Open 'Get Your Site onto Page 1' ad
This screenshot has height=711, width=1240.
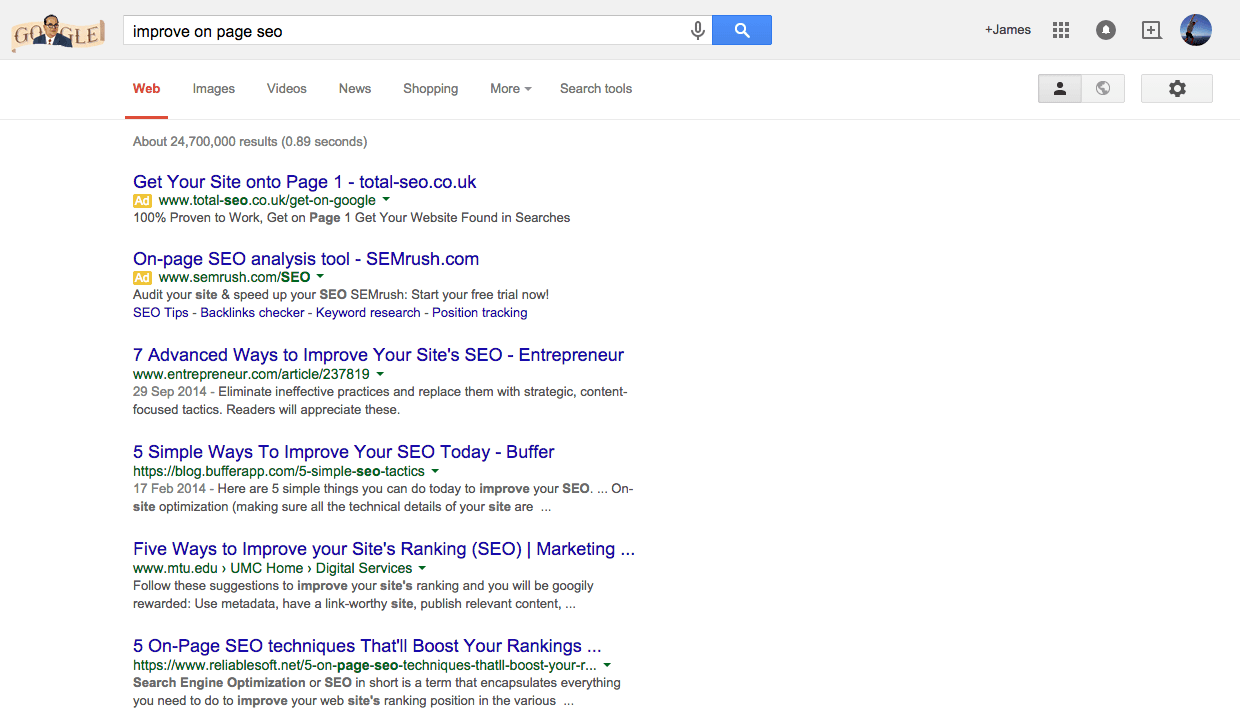click(305, 182)
